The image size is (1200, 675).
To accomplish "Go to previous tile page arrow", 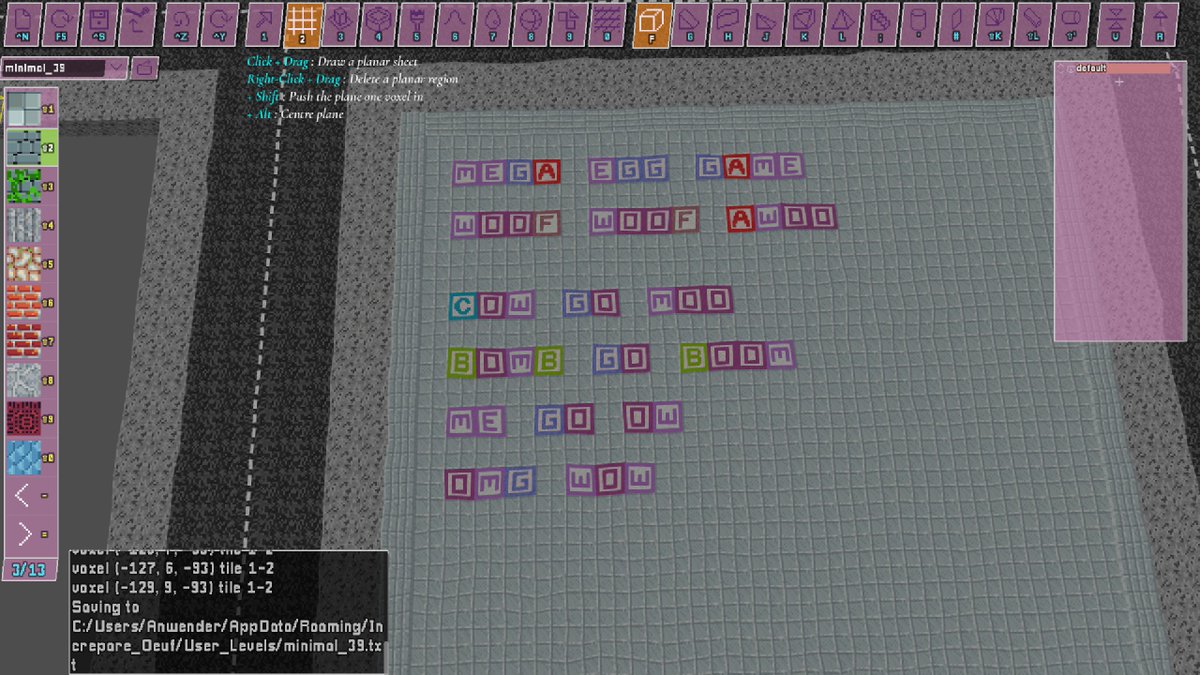I will pyautogui.click(x=24, y=495).
